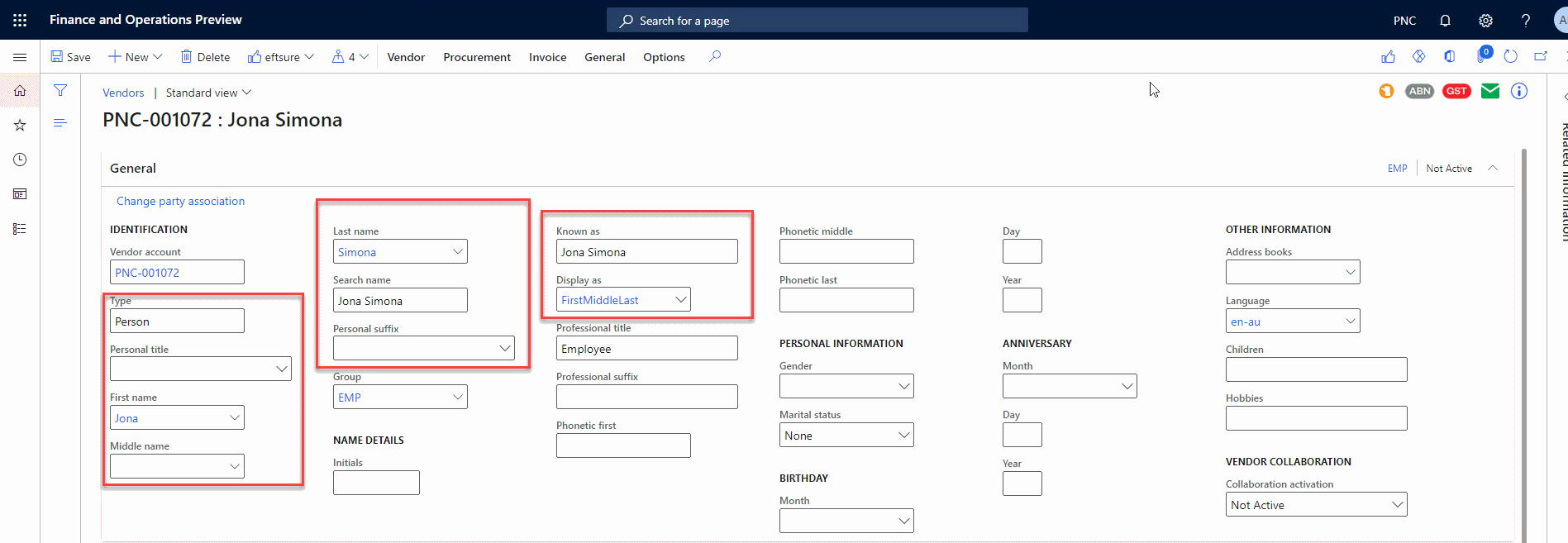
Task: Search the action pane magnifier icon
Action: 715,56
